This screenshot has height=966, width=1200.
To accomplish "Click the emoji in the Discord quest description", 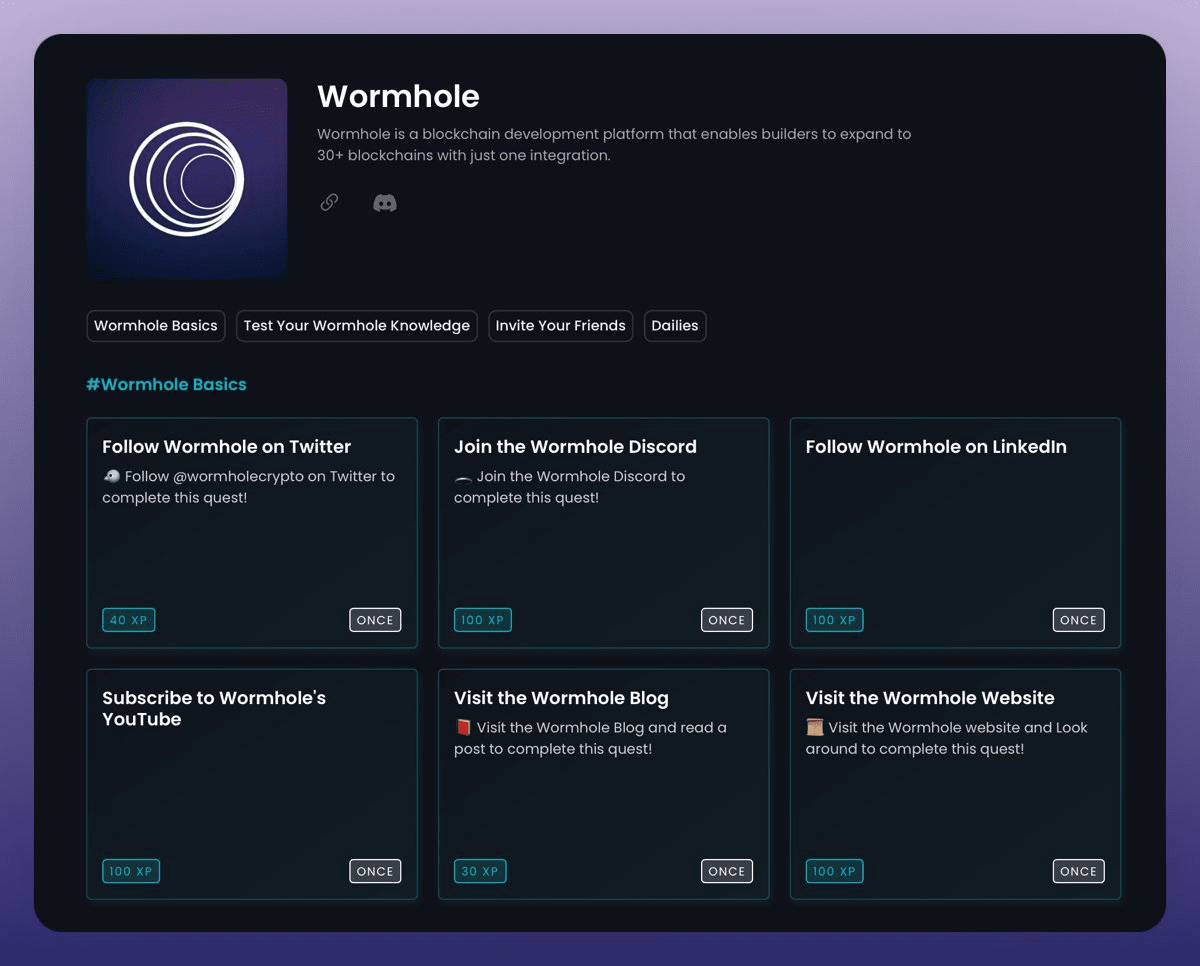I will (463, 478).
